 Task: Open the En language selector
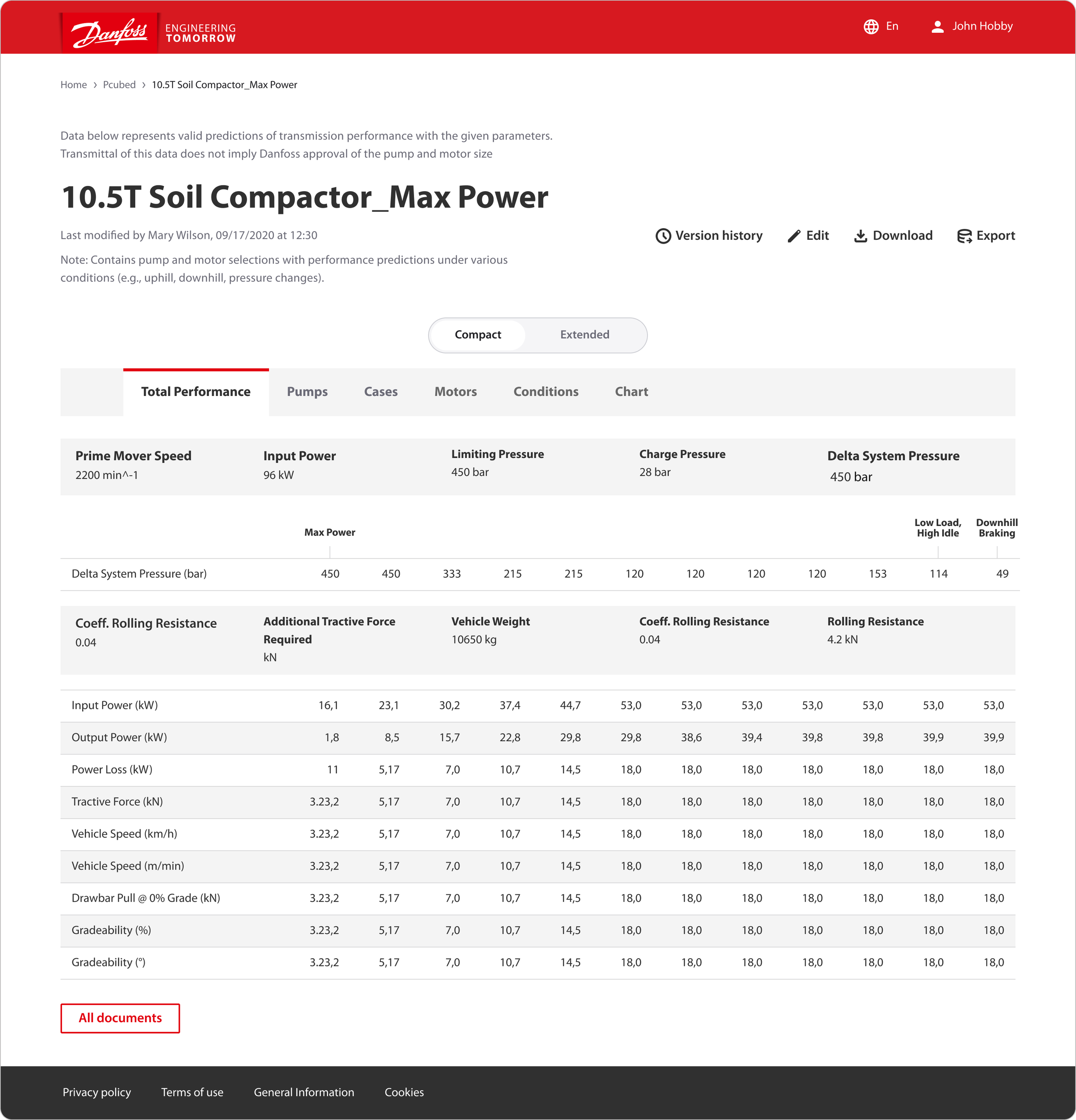click(x=891, y=26)
